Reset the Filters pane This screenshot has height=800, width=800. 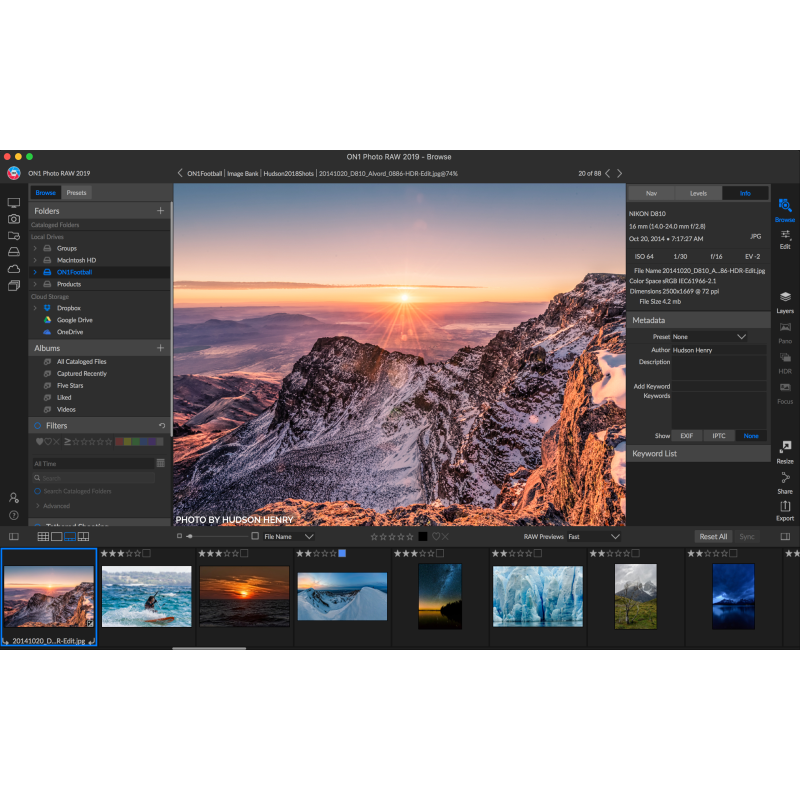coord(162,426)
